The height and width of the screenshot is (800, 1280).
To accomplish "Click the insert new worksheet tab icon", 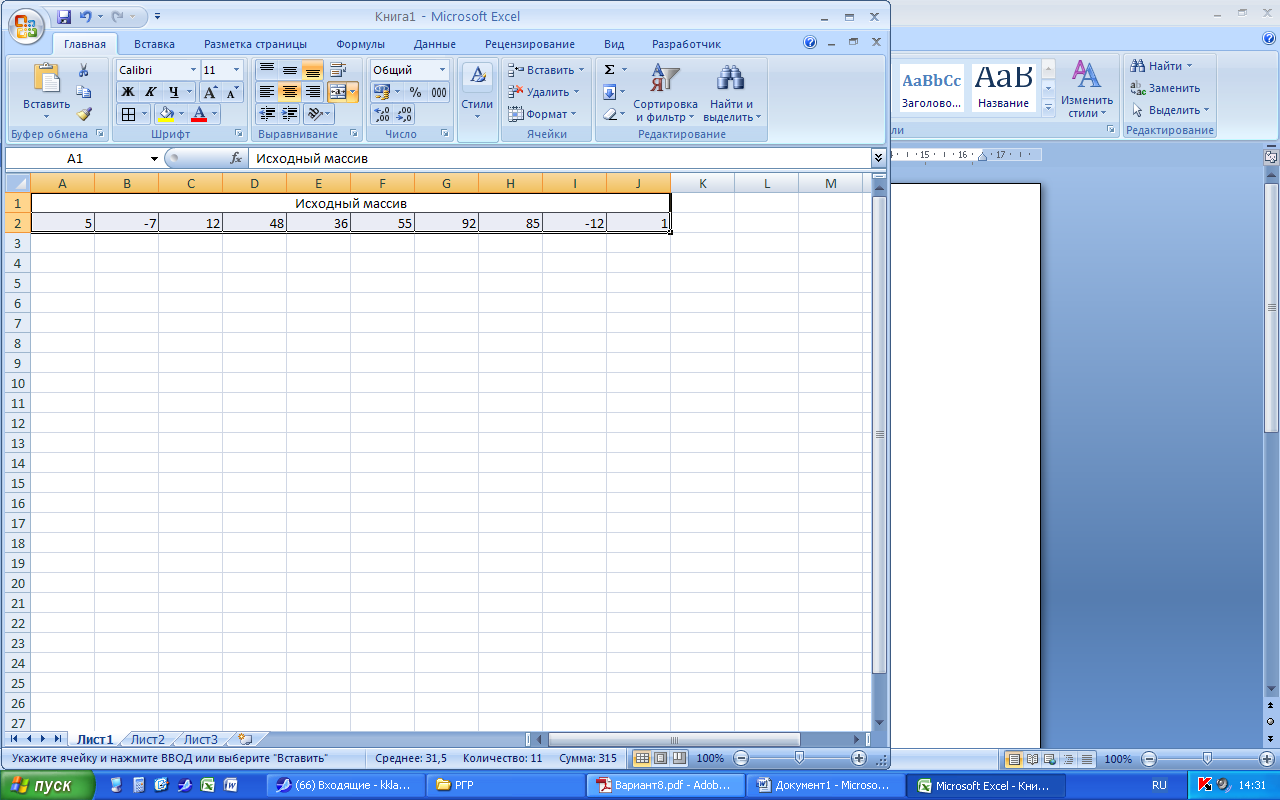I will coord(245,739).
